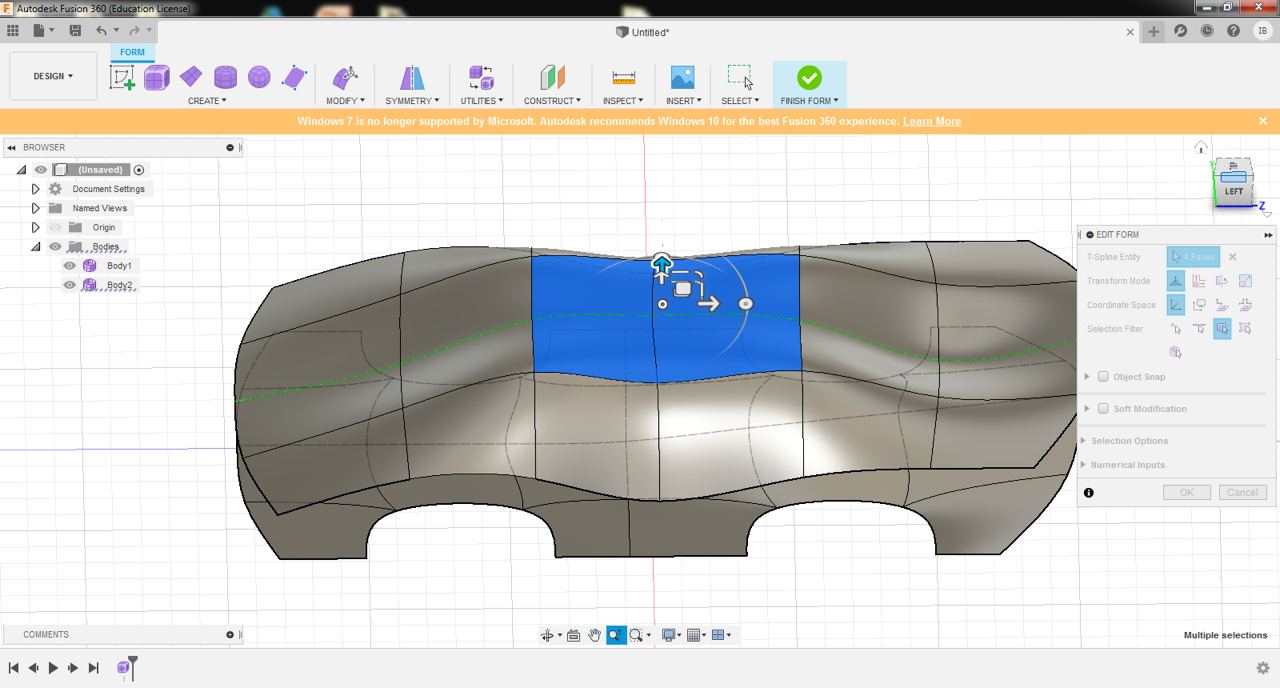Hide Body1 using its eye icon
Screen dimensions: 1280x688
click(69, 266)
